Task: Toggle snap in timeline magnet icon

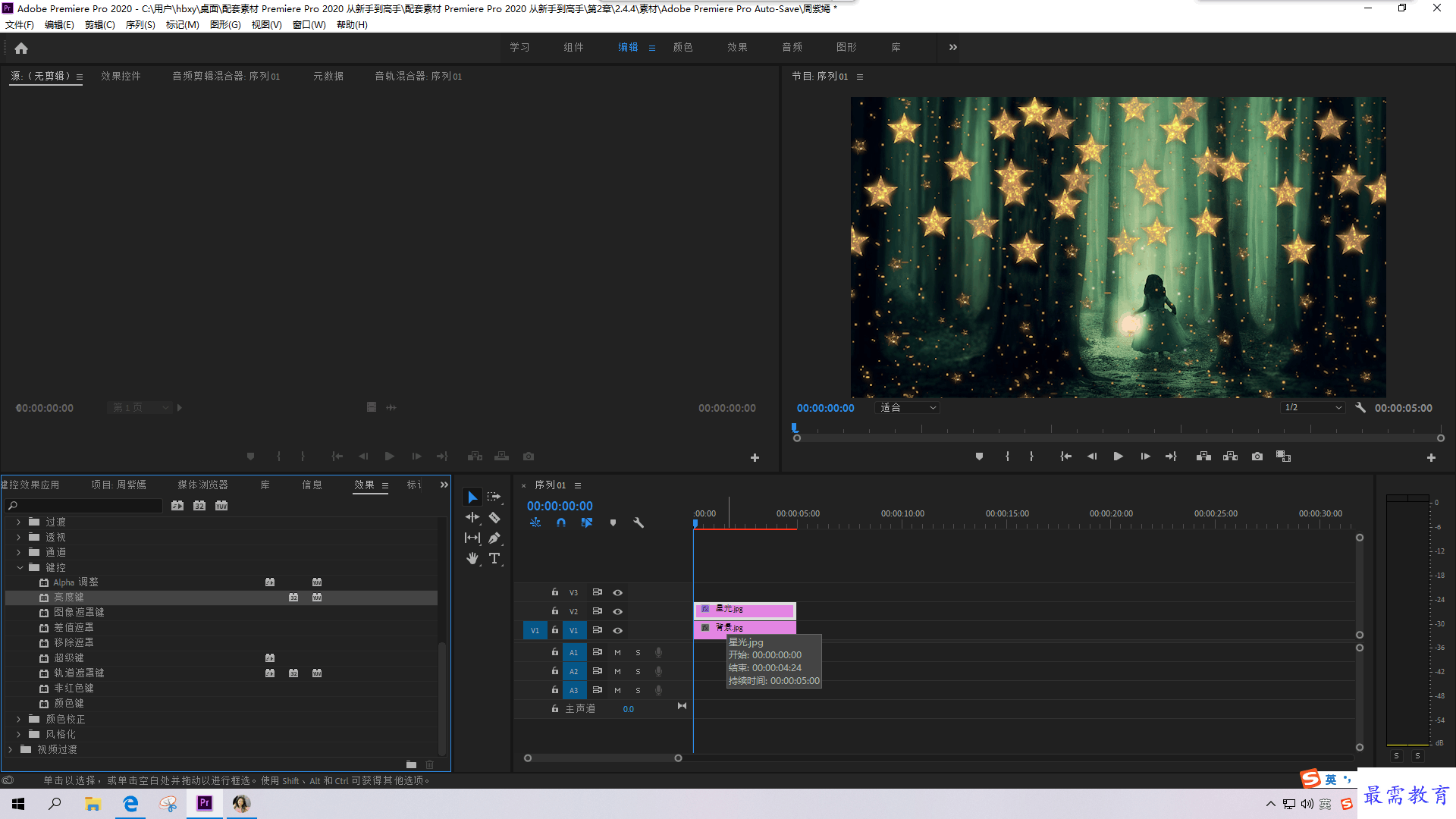Action: 561,522
